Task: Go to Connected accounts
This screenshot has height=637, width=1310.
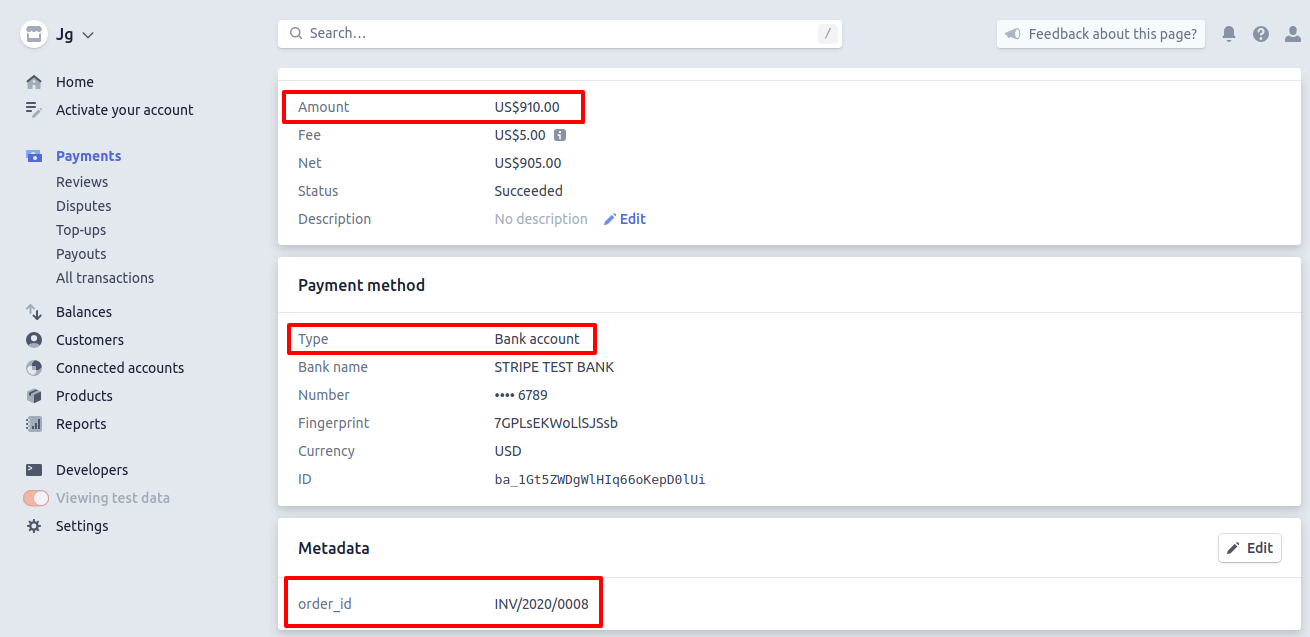Action: pos(120,368)
